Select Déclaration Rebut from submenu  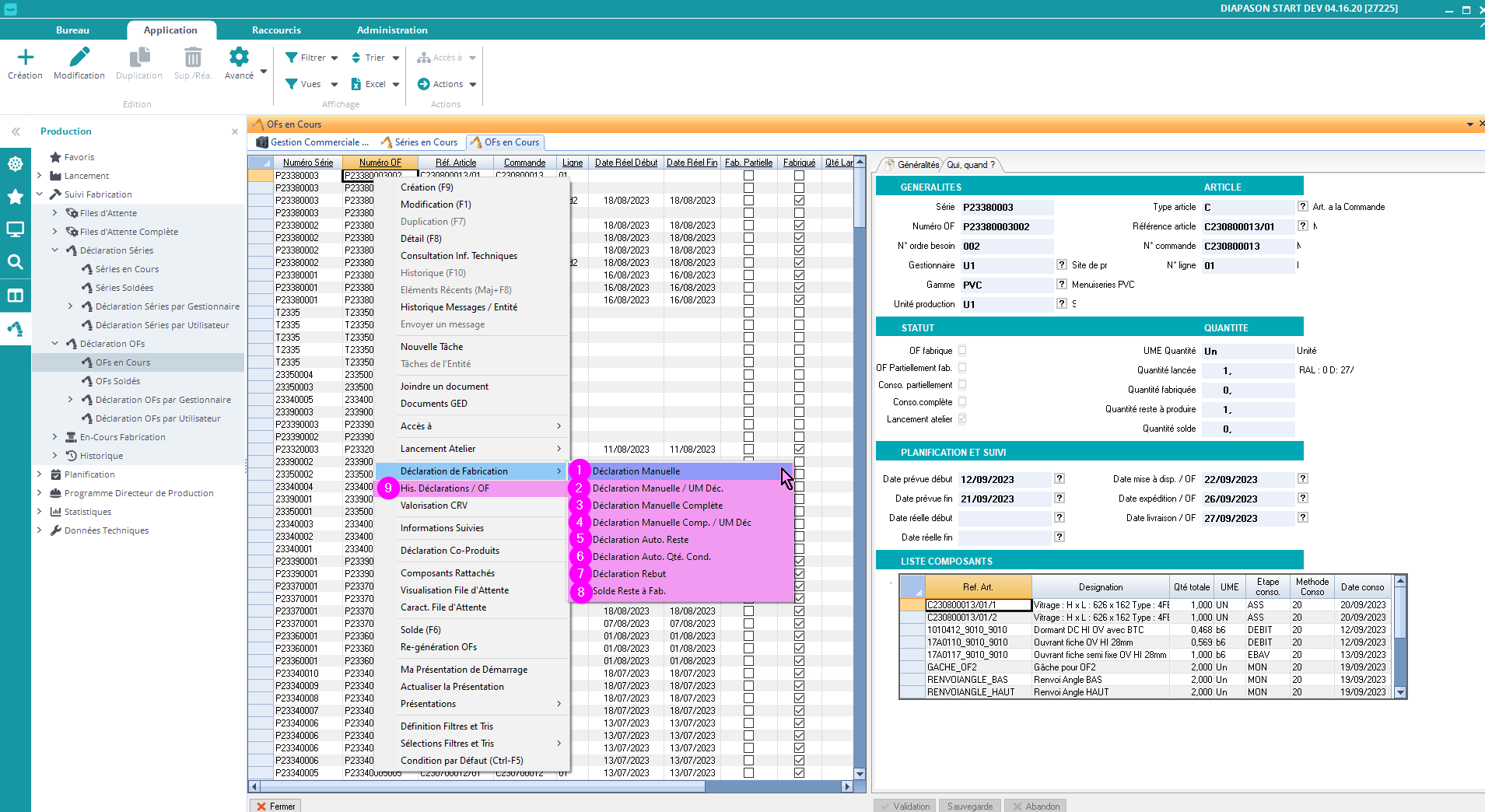pyautogui.click(x=629, y=574)
